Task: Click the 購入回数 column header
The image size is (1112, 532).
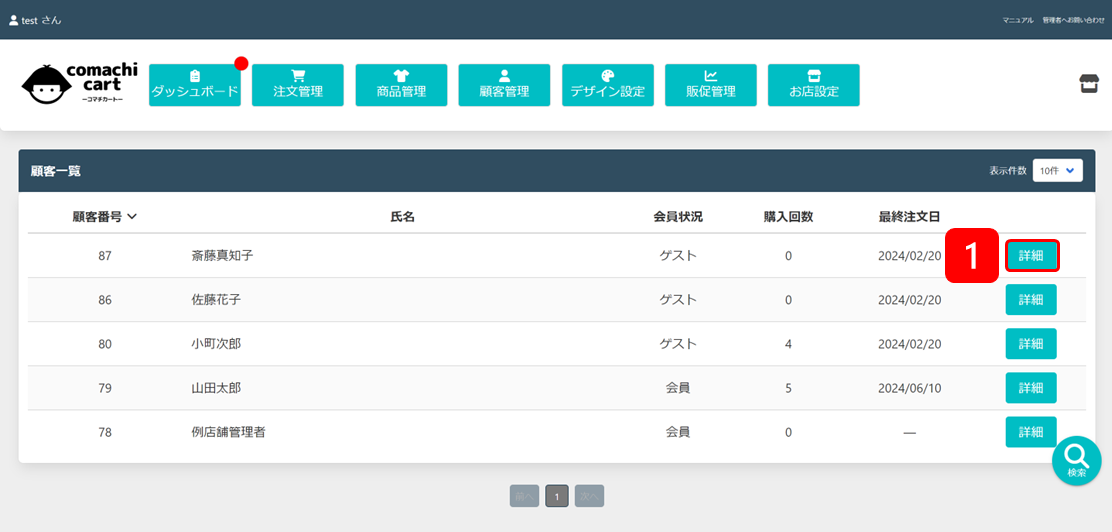Action: (788, 216)
